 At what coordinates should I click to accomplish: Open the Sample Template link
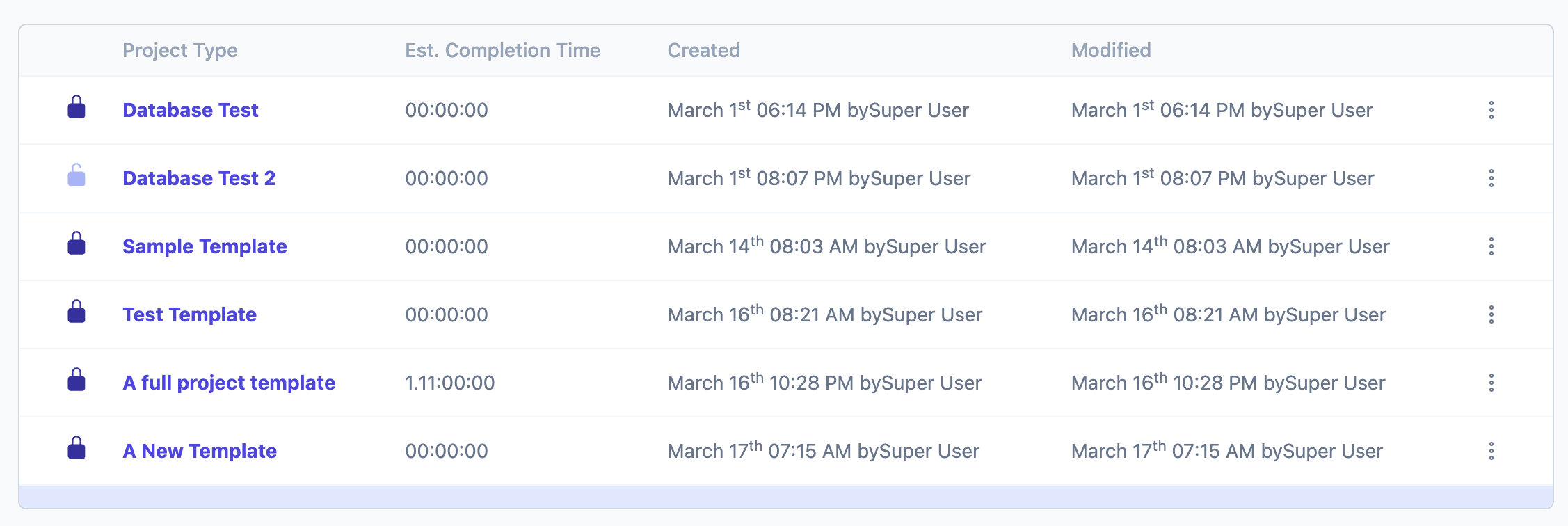(x=205, y=246)
